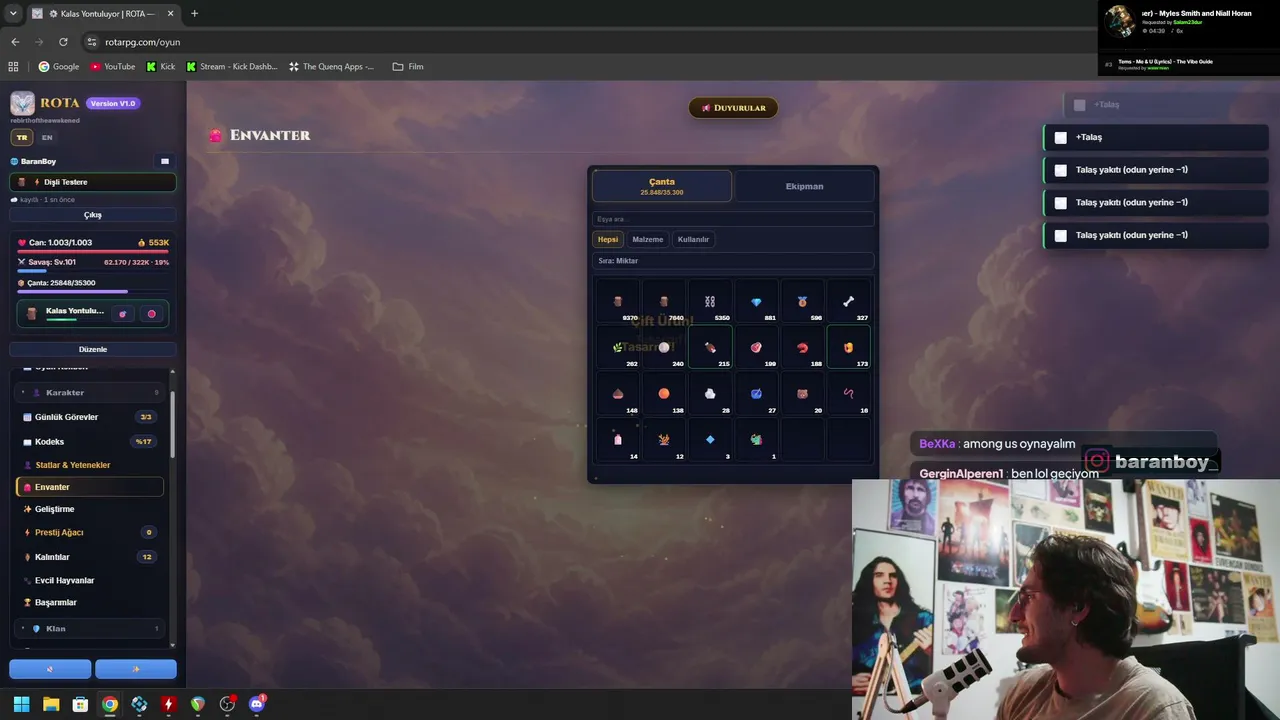This screenshot has height=720, width=1280.
Task: Select the coral item with quantity 12
Action: (664, 439)
